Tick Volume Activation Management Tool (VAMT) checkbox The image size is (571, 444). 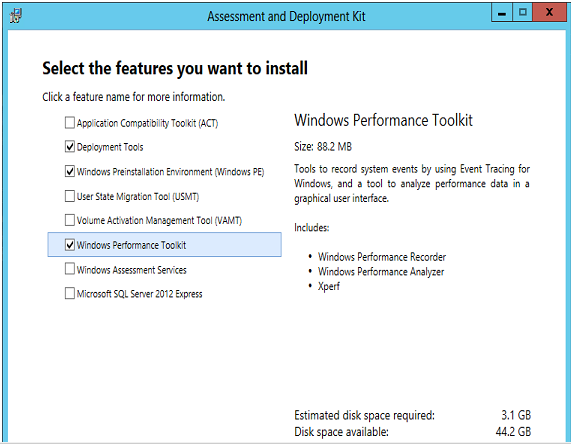coord(70,220)
